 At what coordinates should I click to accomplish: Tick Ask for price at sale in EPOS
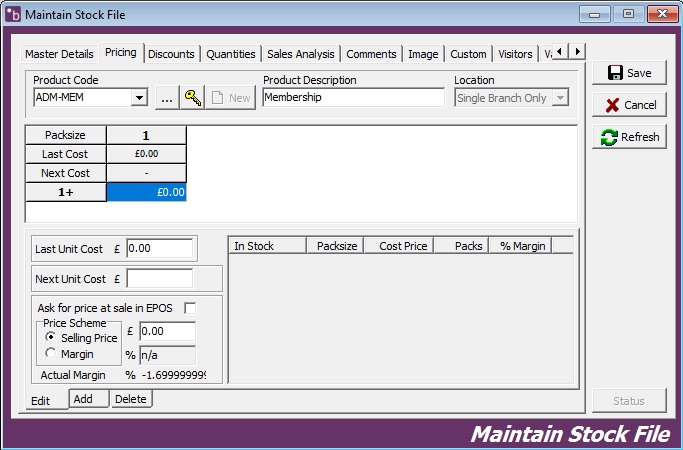[190, 307]
